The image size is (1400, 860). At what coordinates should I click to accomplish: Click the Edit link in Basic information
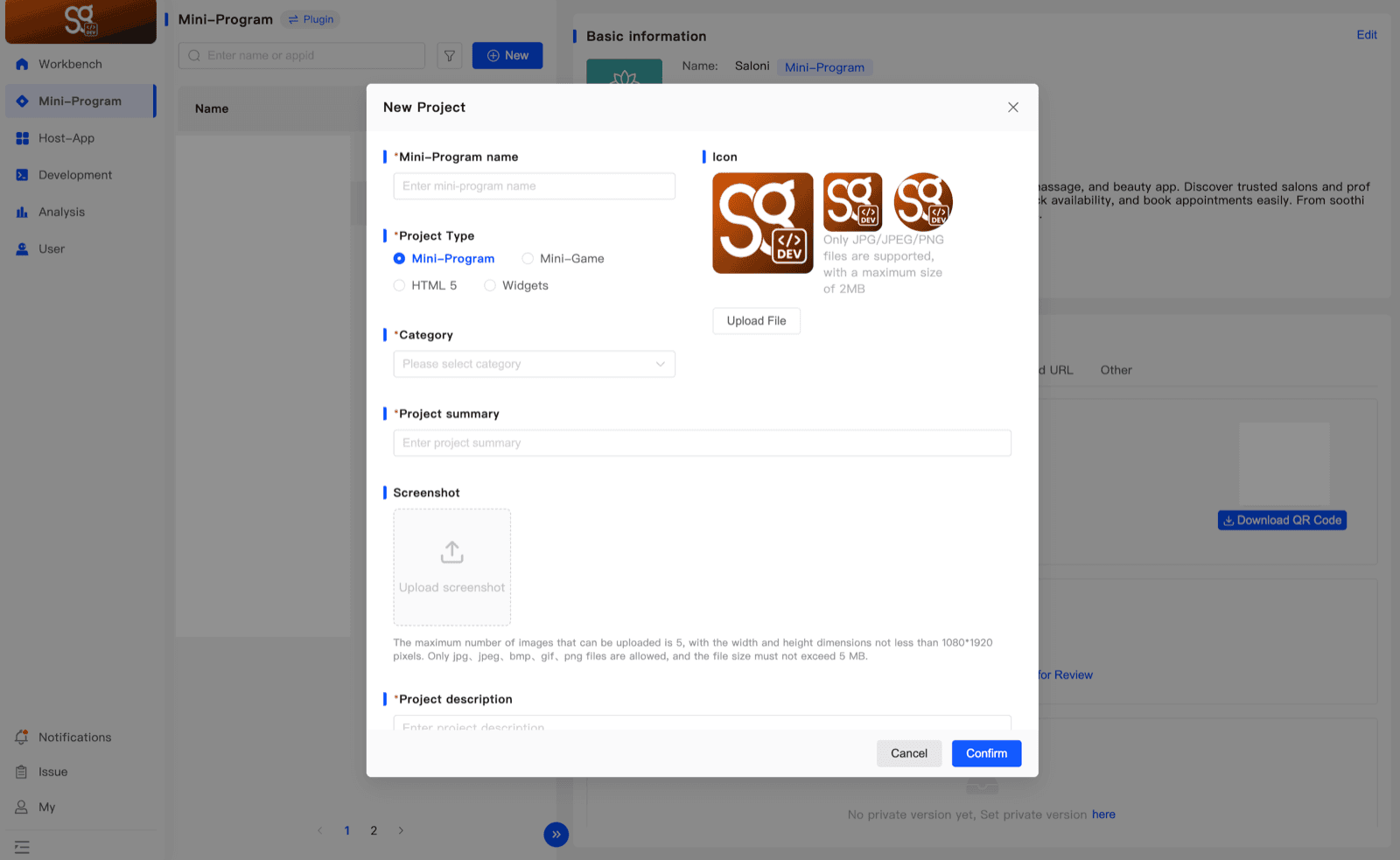tap(1367, 35)
